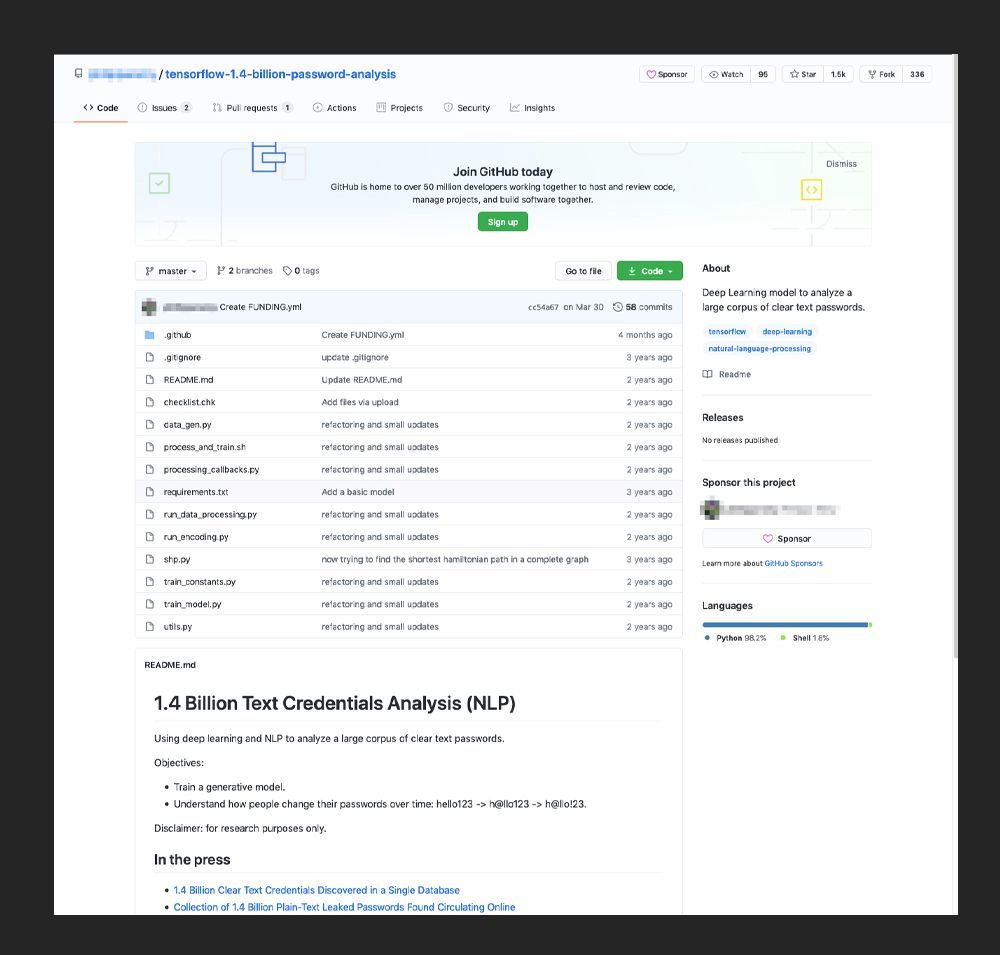
Task: Open the Pull requests tab
Action: (x=253, y=108)
